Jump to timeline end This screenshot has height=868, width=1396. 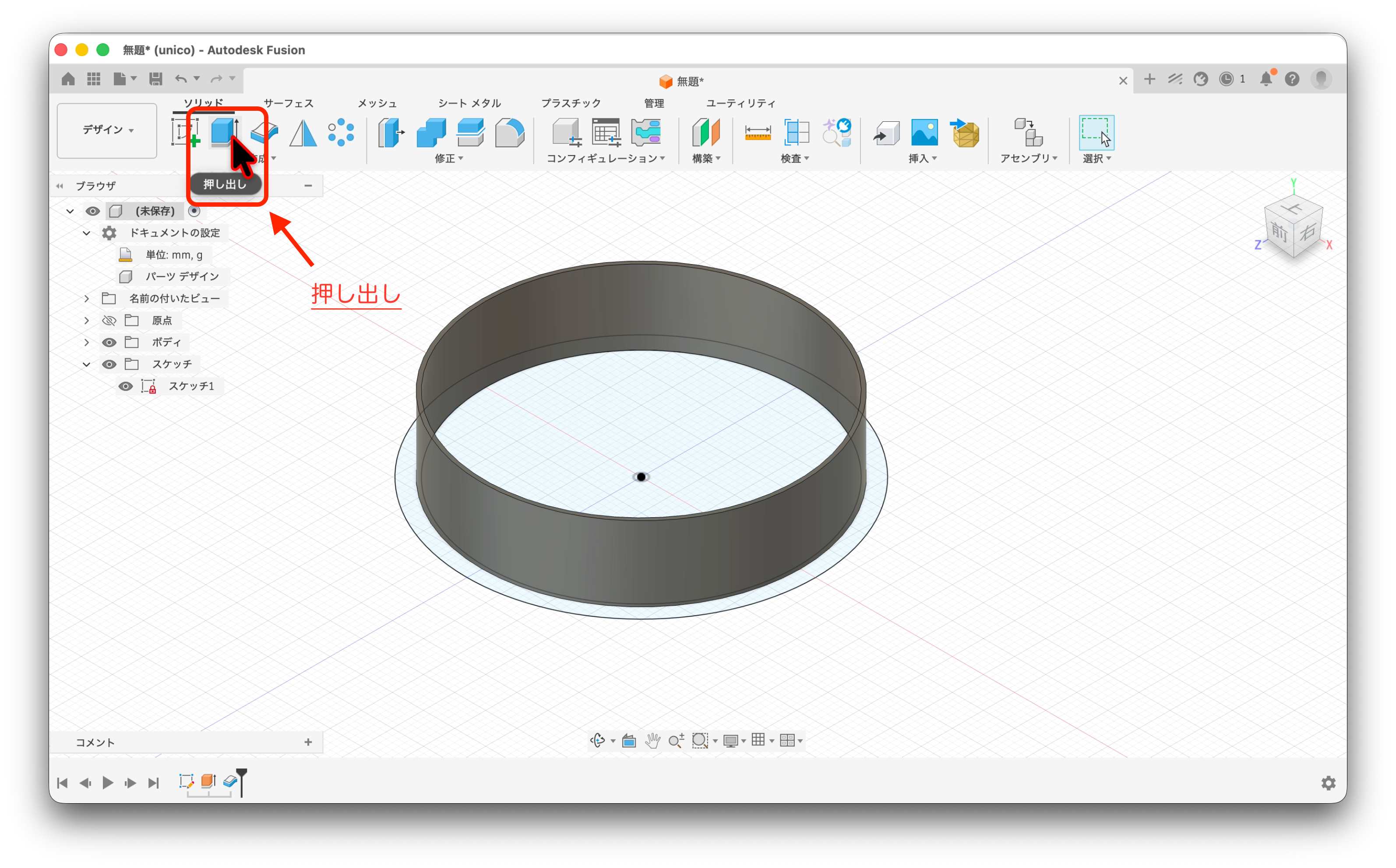click(153, 783)
